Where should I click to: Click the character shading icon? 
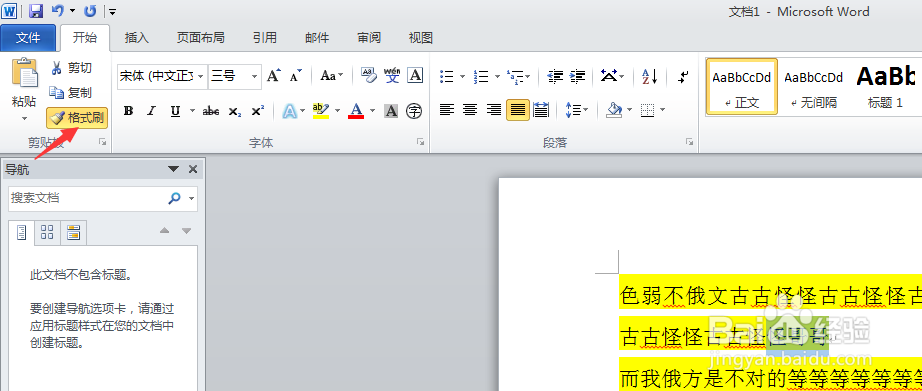[391, 111]
